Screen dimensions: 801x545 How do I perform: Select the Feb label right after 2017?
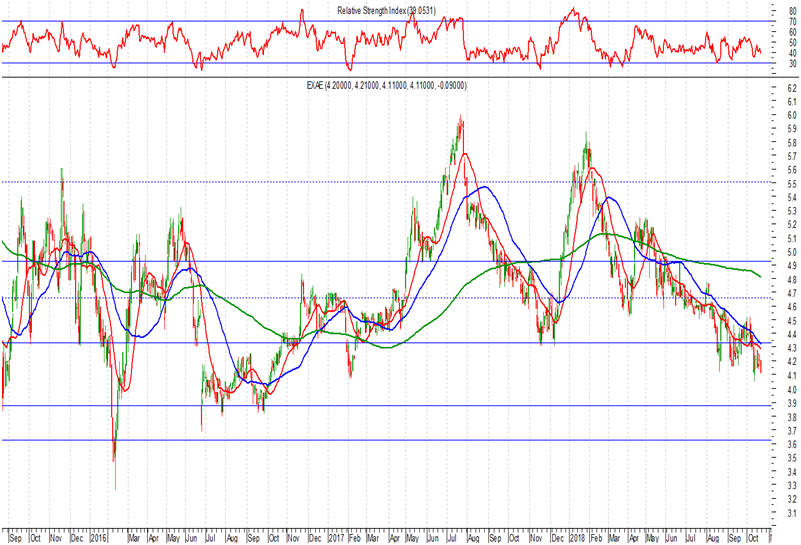[x=355, y=538]
